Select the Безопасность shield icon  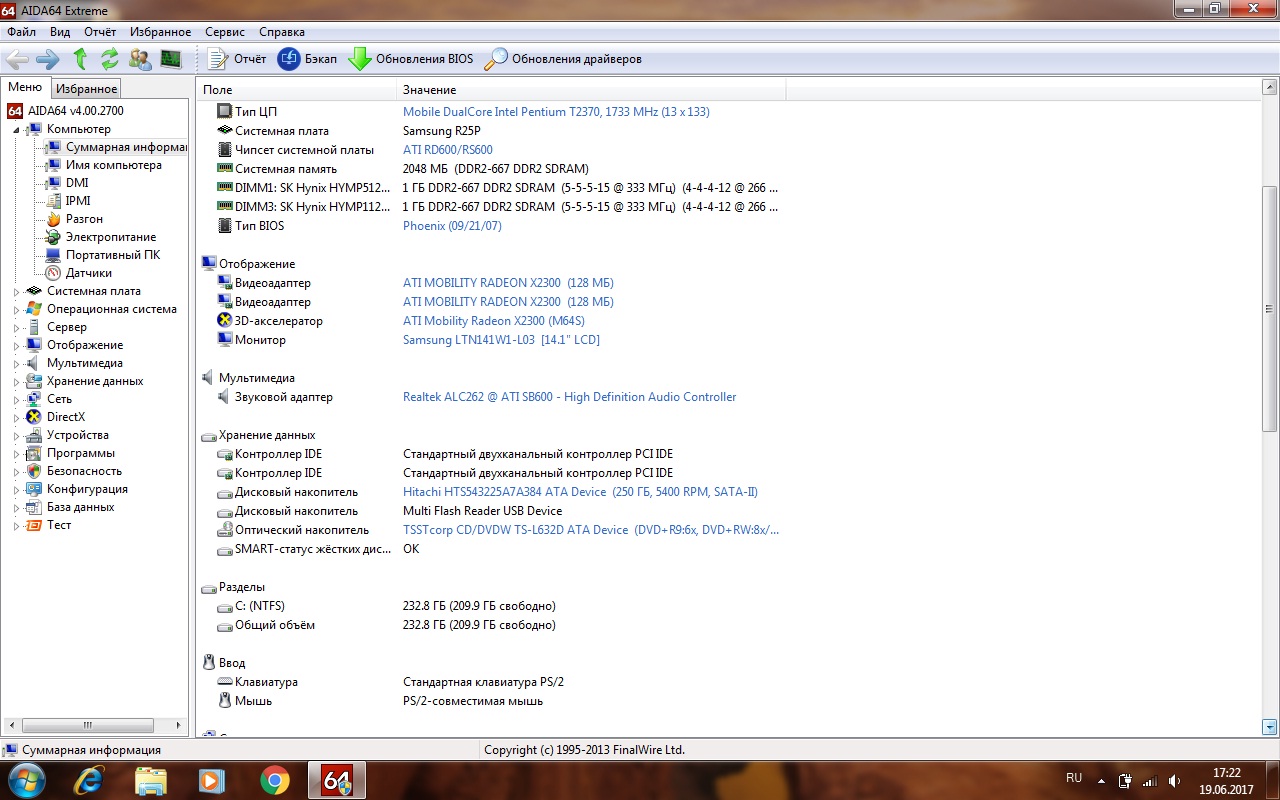tap(34, 471)
